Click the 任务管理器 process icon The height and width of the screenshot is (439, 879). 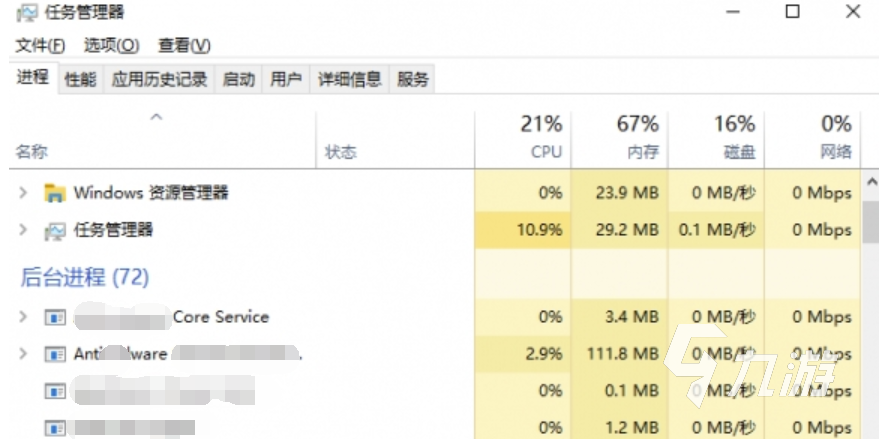[x=55, y=231]
